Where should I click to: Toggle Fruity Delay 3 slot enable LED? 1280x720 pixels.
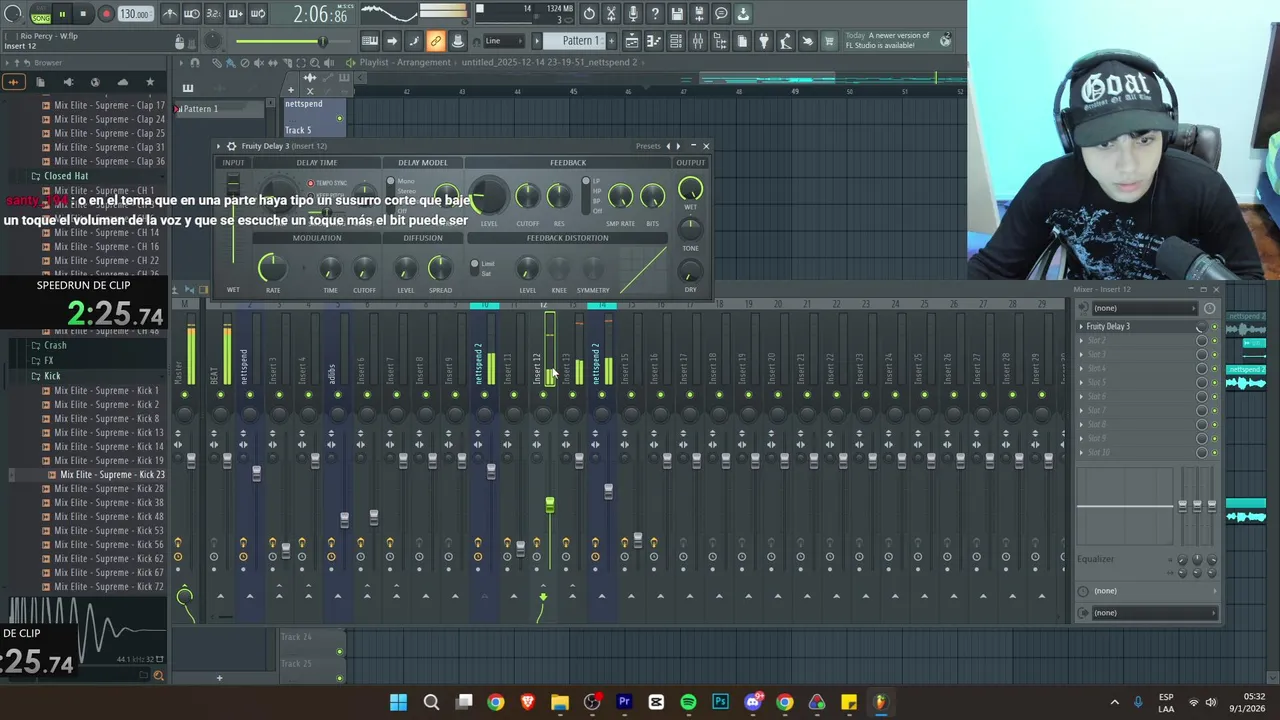1215,327
